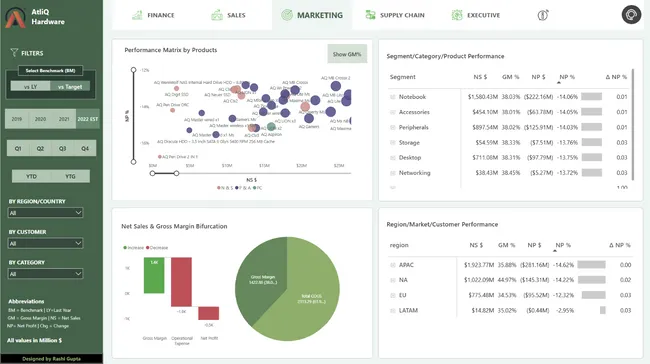The width and height of the screenshot is (650, 364).
Task: Click the round support icon top right
Action: [x=631, y=15]
